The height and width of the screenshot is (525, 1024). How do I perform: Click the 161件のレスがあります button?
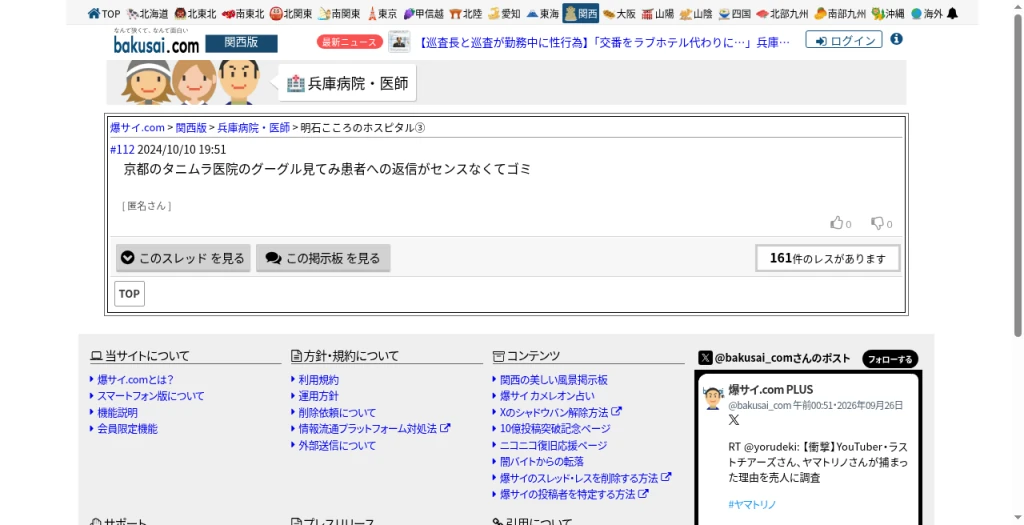pos(827,258)
